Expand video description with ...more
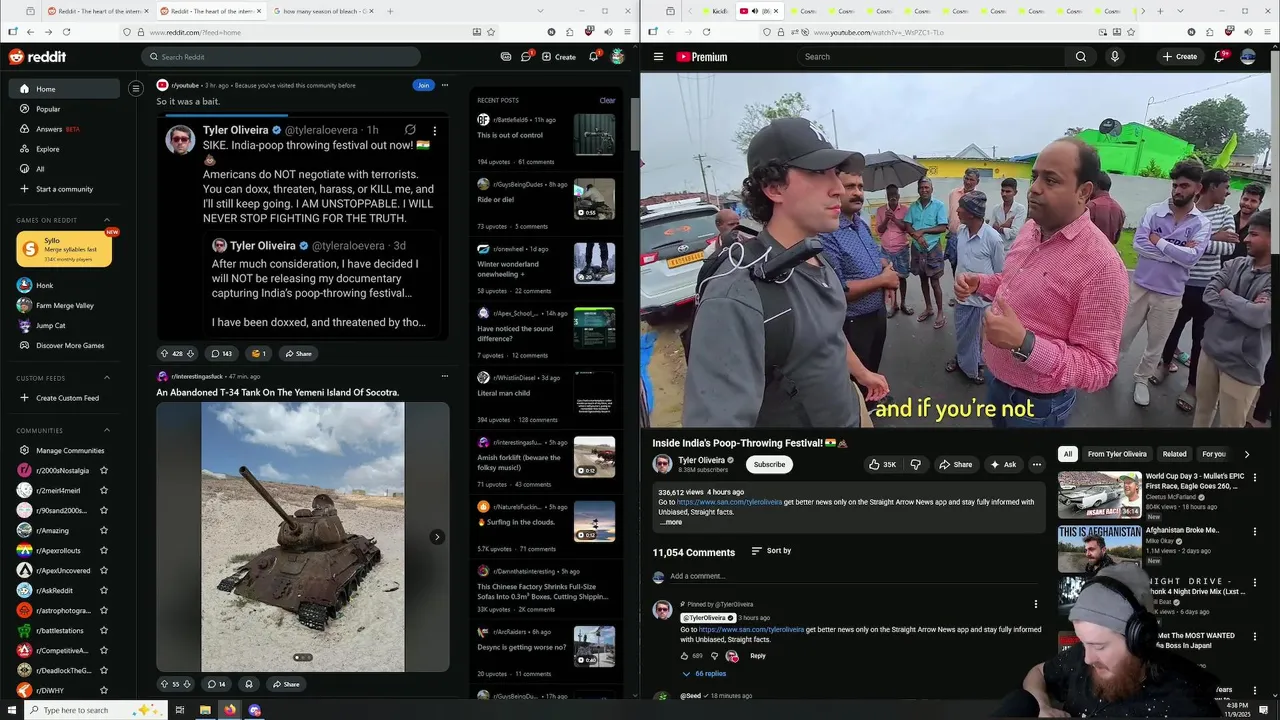 pos(671,522)
